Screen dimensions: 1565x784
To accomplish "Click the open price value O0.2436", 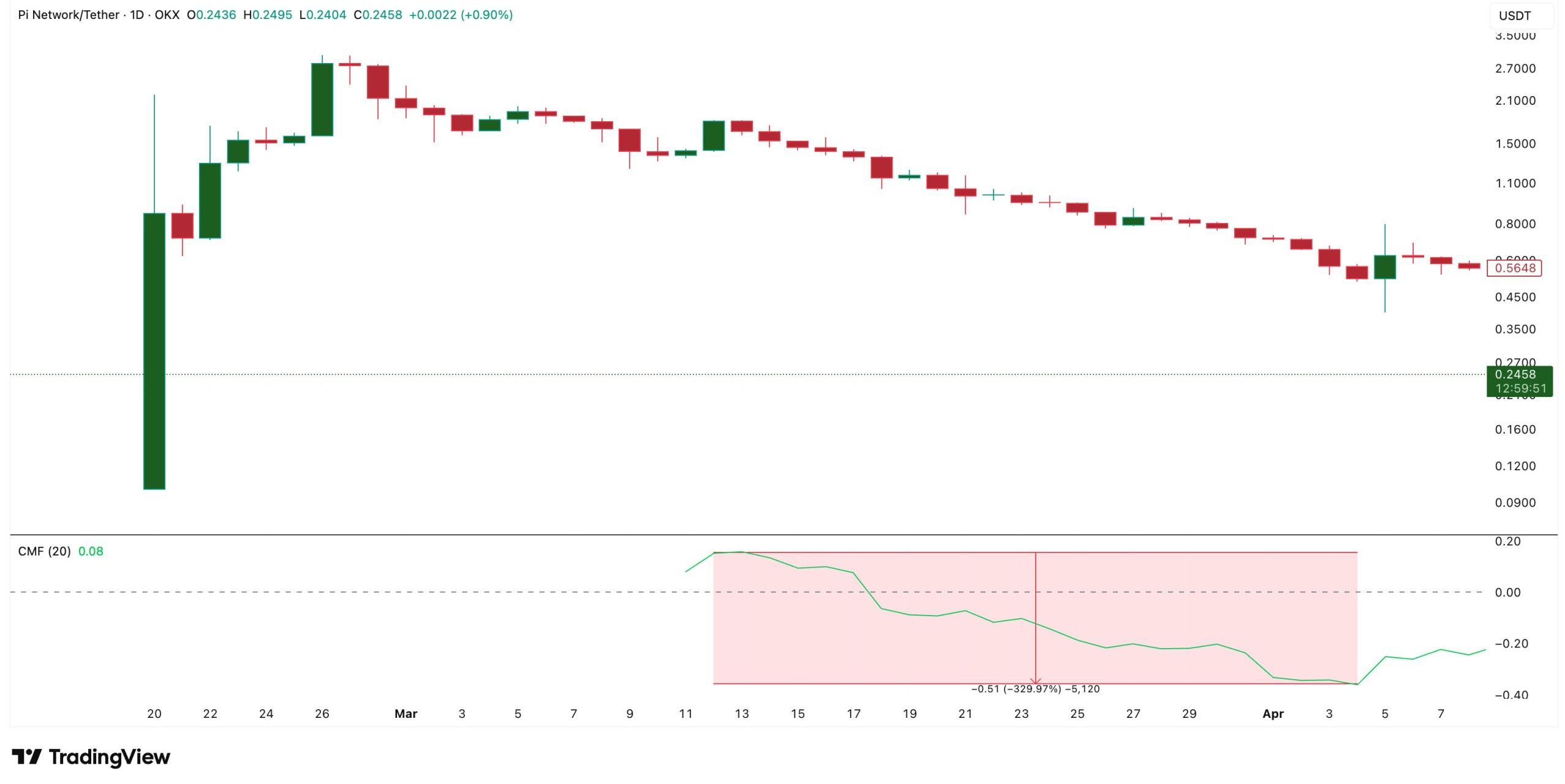I will [x=211, y=15].
